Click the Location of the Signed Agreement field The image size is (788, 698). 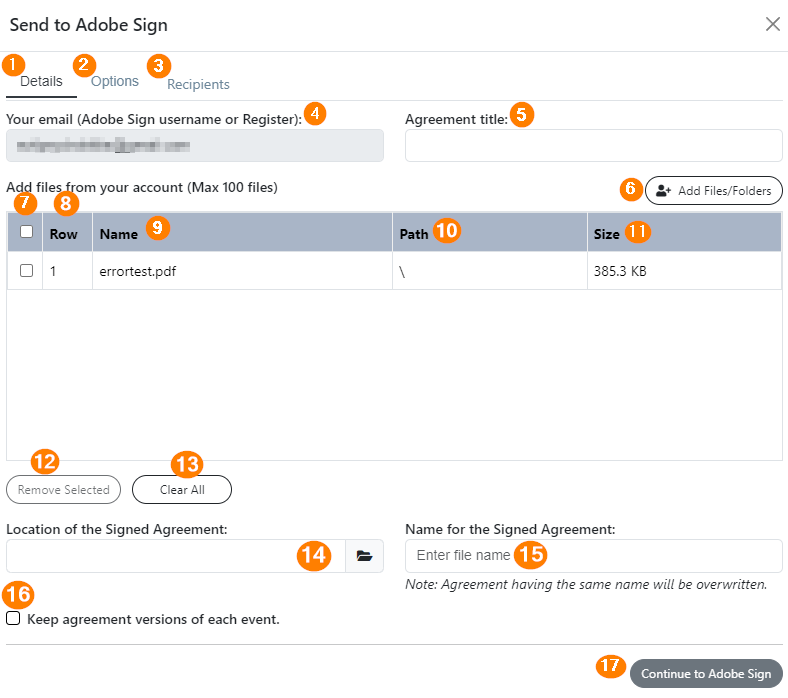(x=176, y=556)
